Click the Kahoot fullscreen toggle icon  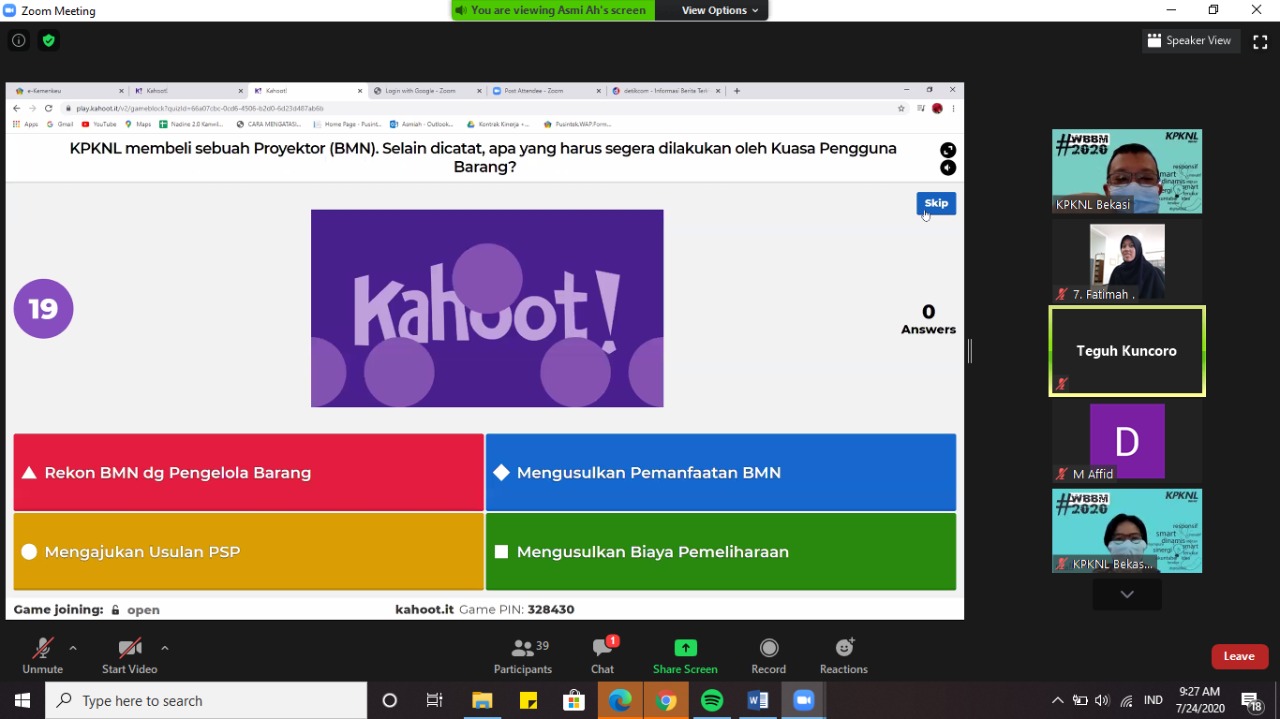948,150
